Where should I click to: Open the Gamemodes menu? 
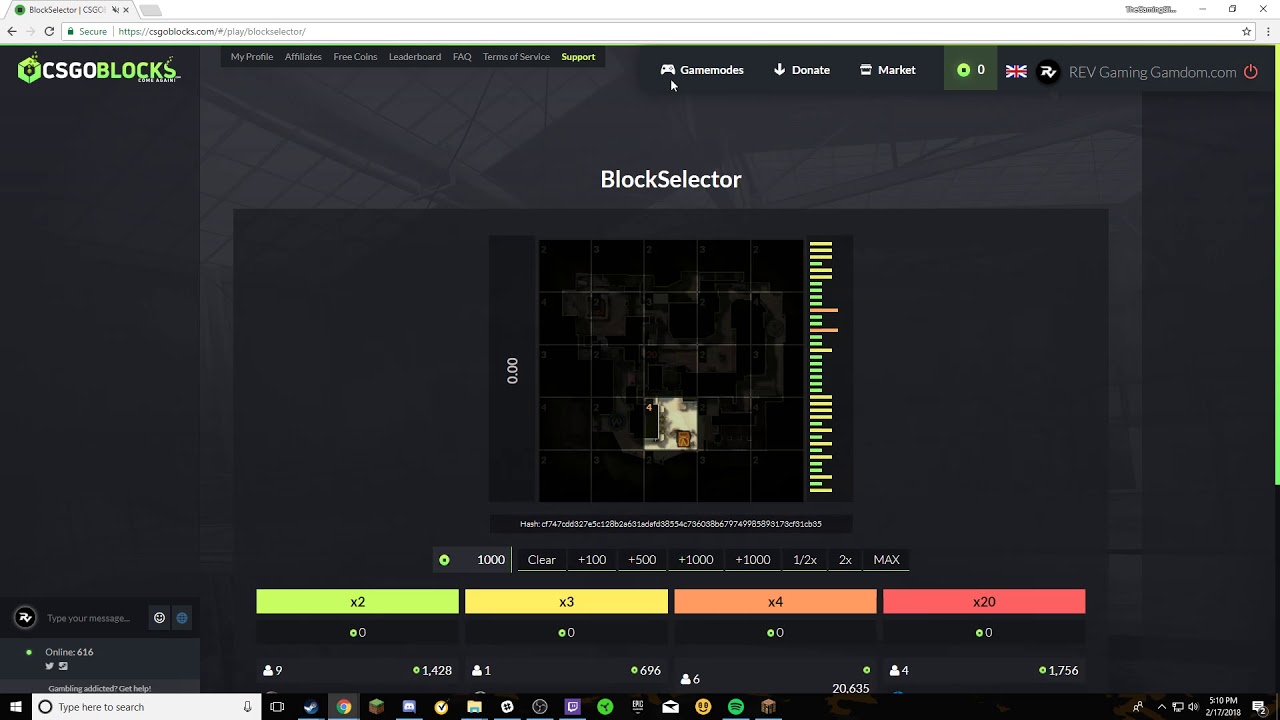pos(702,70)
